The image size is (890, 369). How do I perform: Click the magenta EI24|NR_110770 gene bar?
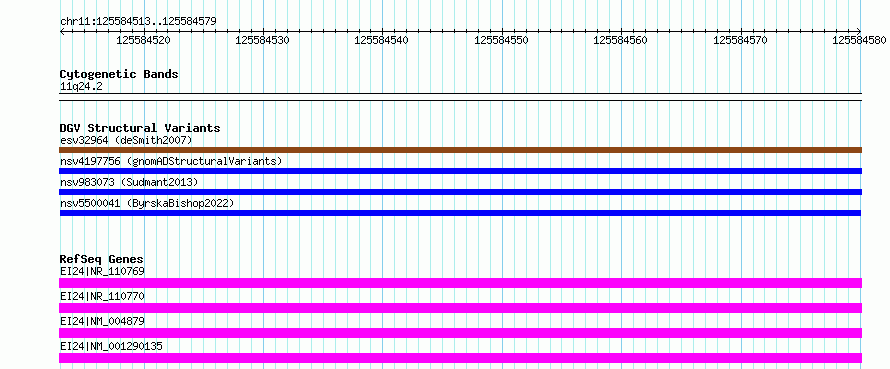460,308
